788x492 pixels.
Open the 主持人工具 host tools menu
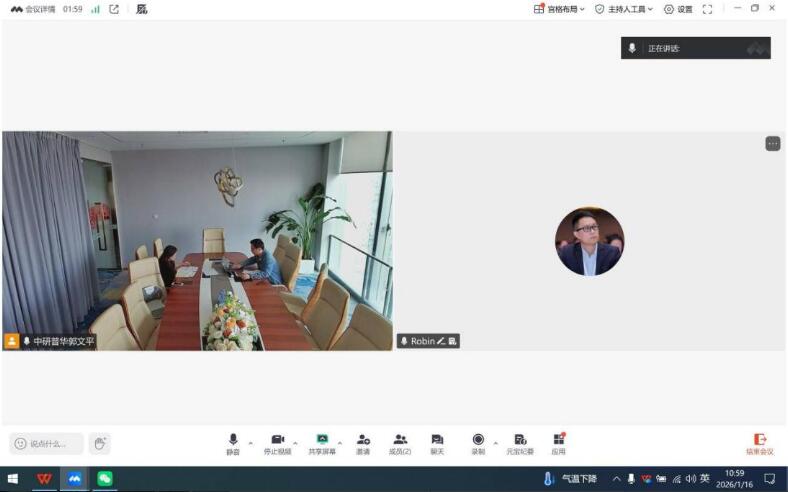[x=624, y=9]
